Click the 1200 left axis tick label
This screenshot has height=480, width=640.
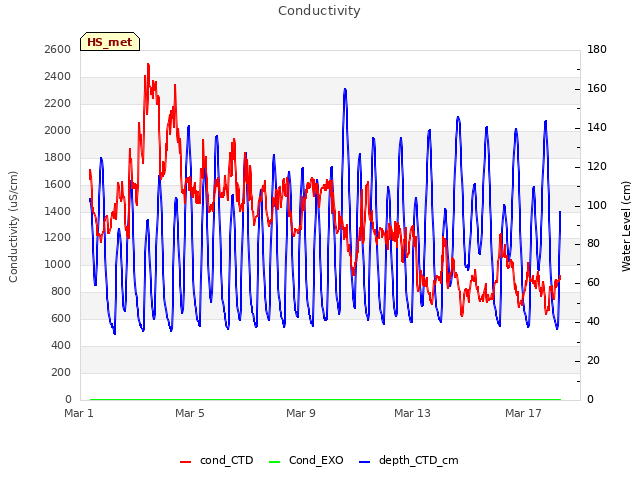[x=58, y=238]
